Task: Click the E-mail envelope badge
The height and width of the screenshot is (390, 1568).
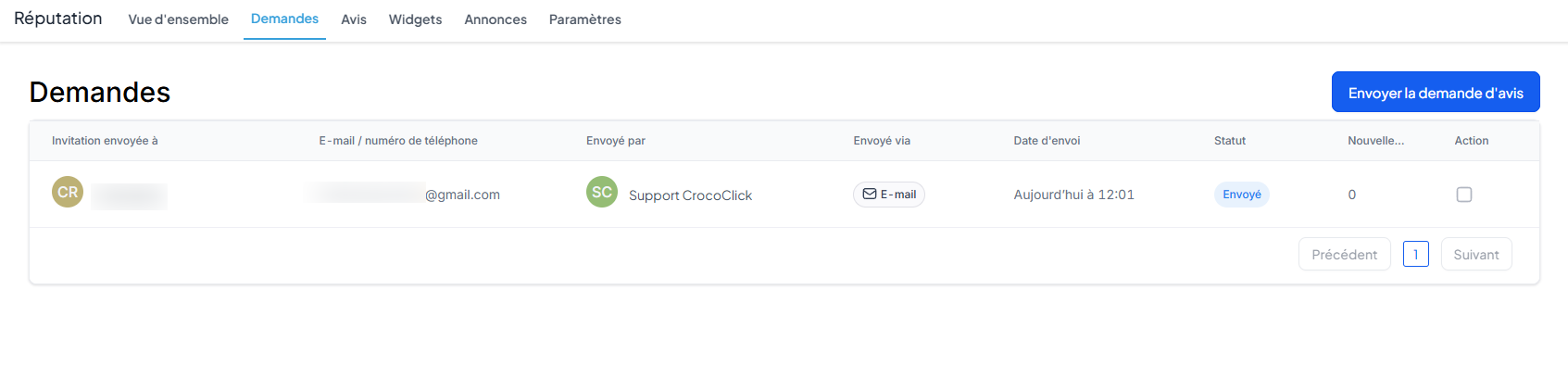Action: (889, 195)
